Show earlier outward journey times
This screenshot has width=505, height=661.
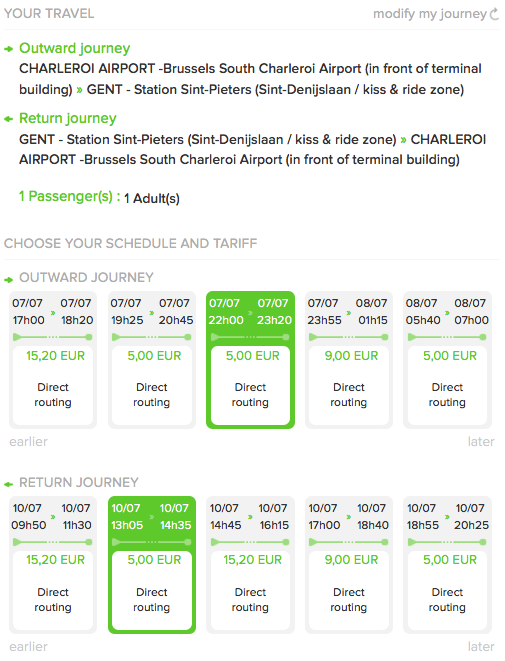click(x=28, y=441)
